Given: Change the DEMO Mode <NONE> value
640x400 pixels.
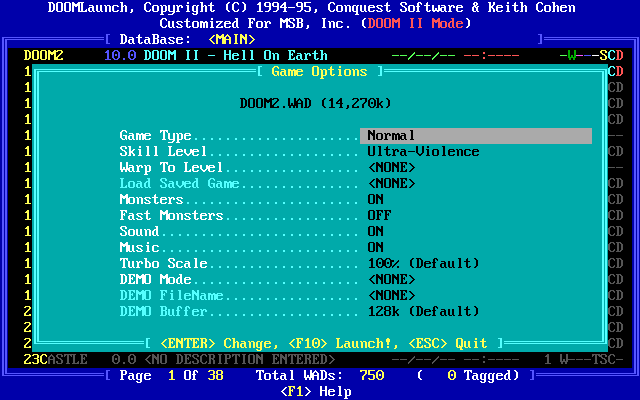Looking at the screenshot, I should [x=391, y=279].
